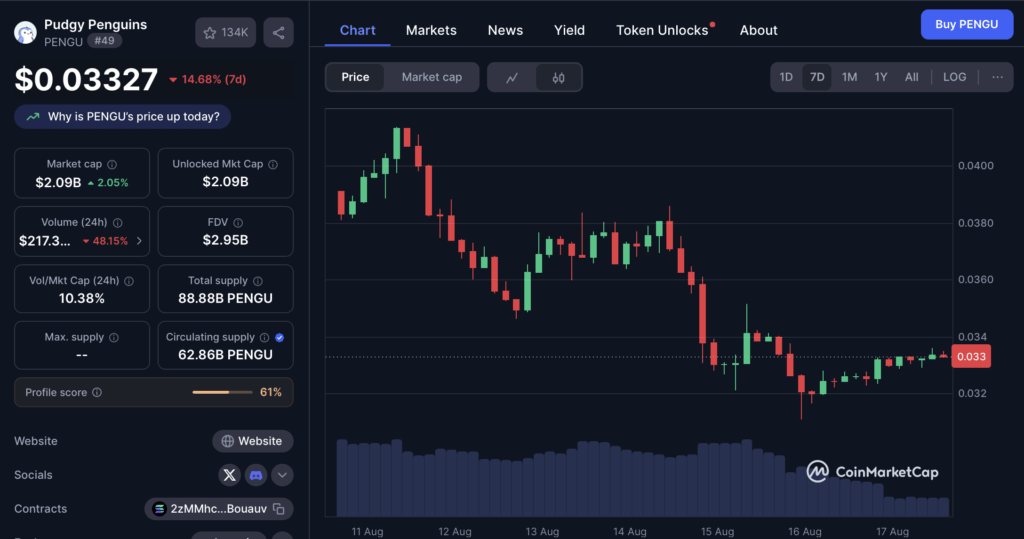Click the 0.0400 price axis label
Screen dimensions: 1024x539
pos(976,166)
